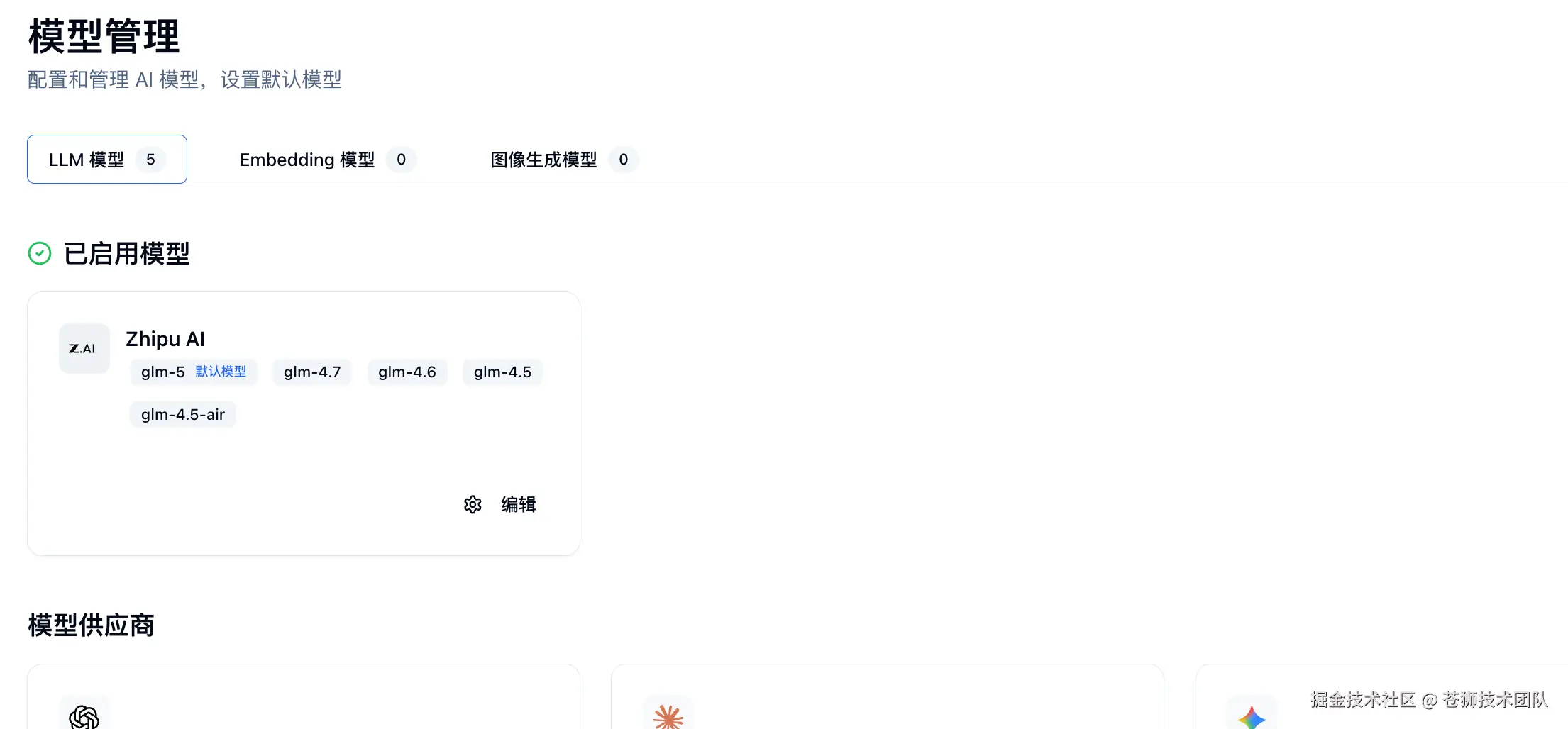Click the gear icon beside 编辑
Image resolution: width=1568 pixels, height=729 pixels.
tap(473, 504)
